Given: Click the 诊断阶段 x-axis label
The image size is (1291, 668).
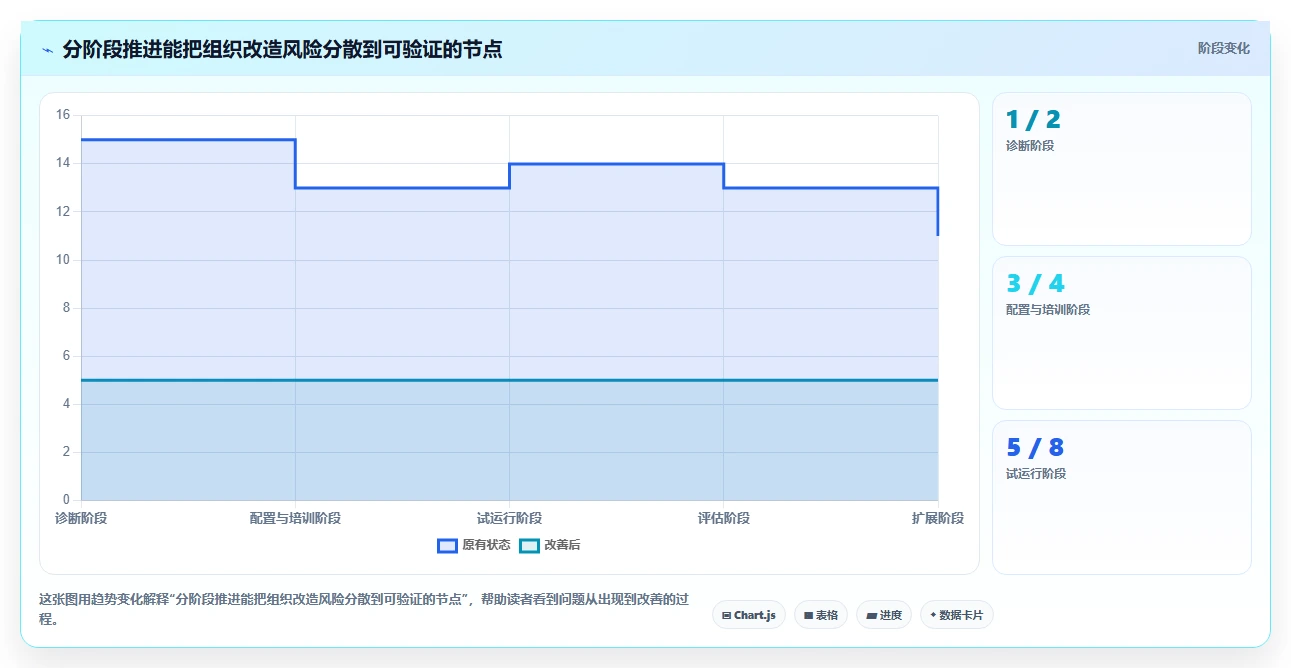Looking at the screenshot, I should 81,518.
